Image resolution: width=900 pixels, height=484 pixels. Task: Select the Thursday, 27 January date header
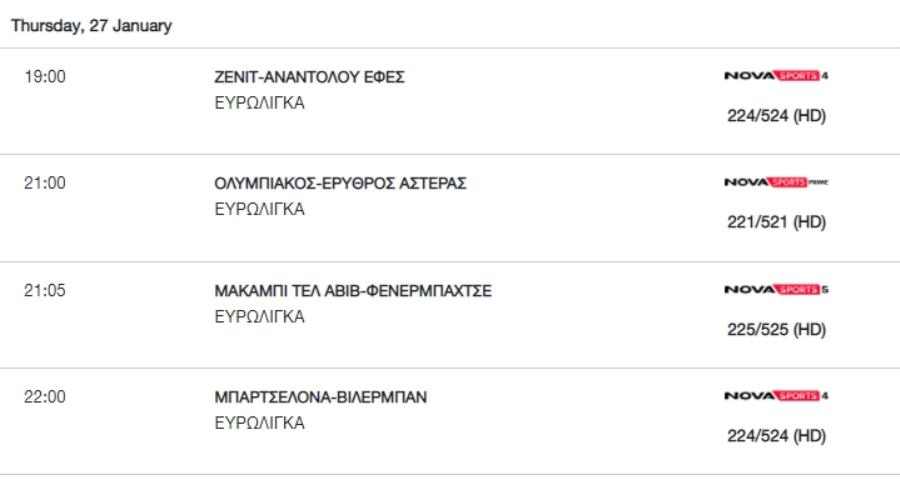(91, 26)
